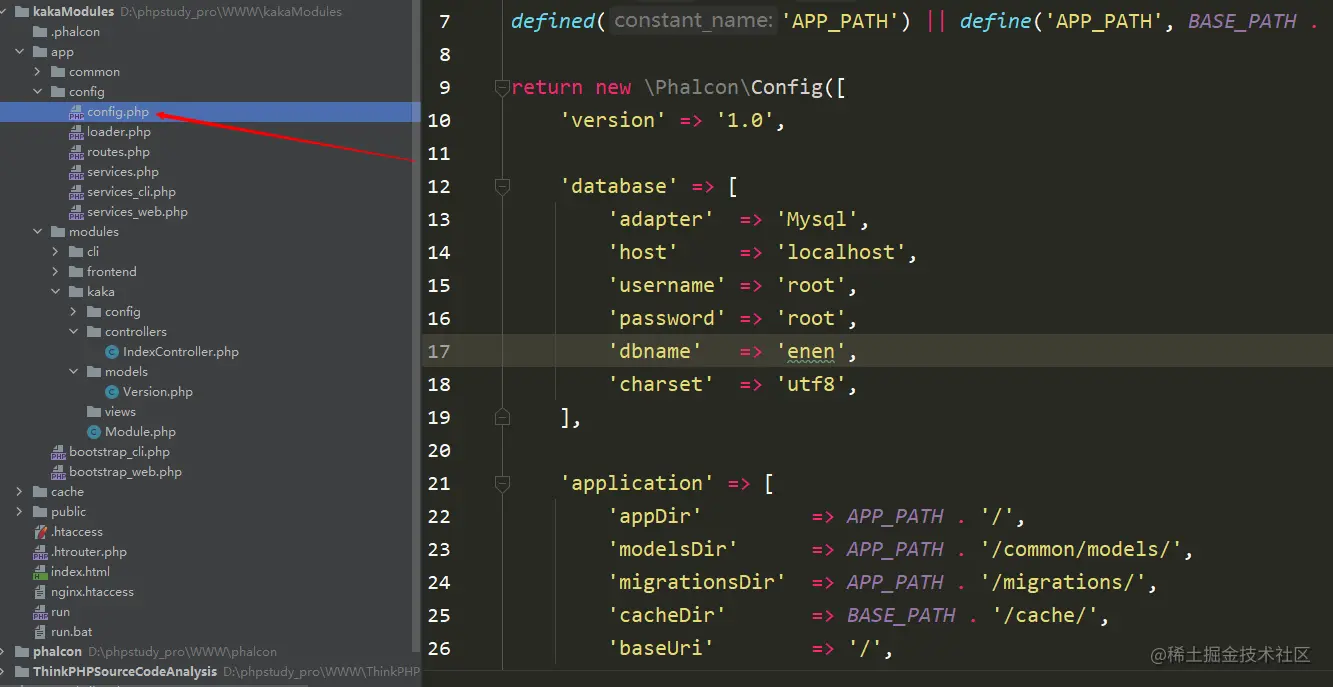
Task: Click line number 17 in the gutter
Action: click(439, 351)
